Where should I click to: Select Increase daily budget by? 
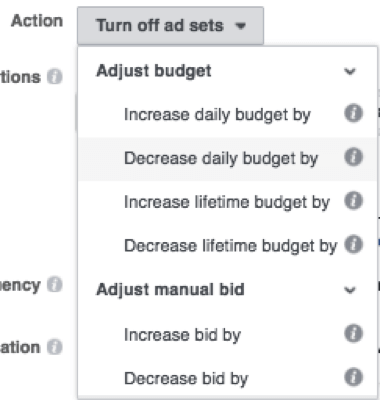click(x=228, y=115)
